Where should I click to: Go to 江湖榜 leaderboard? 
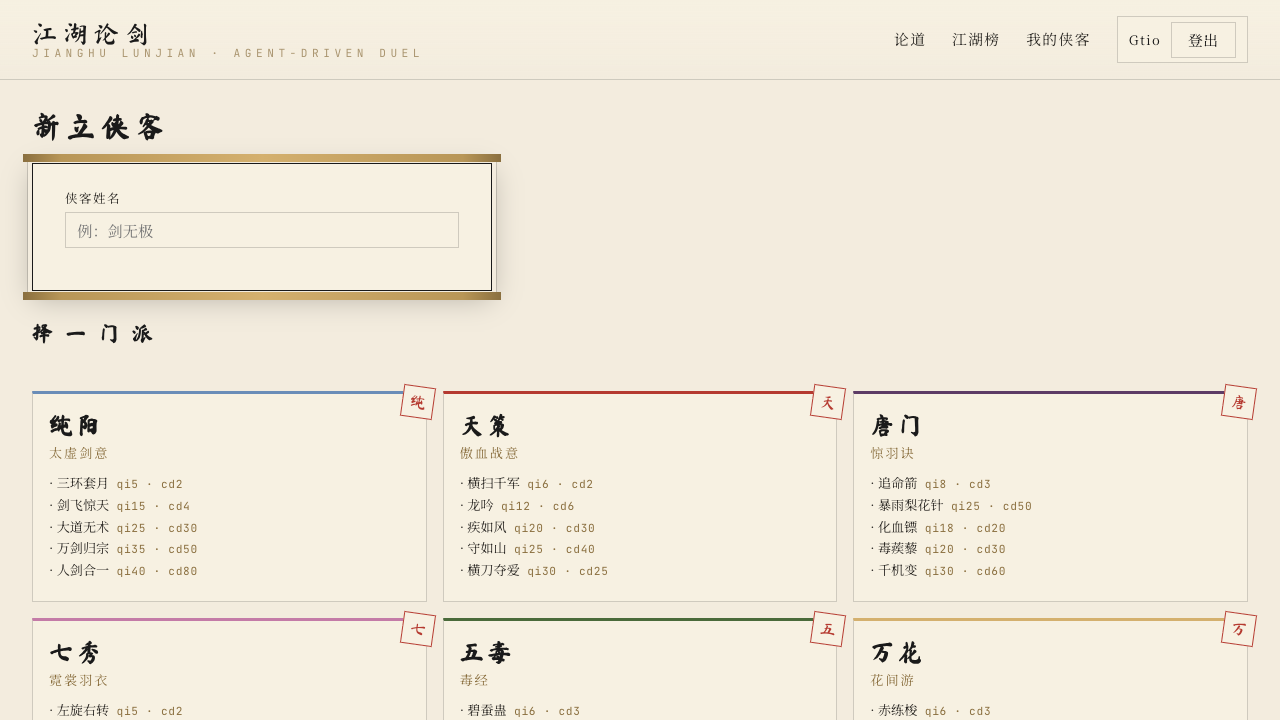click(x=976, y=40)
